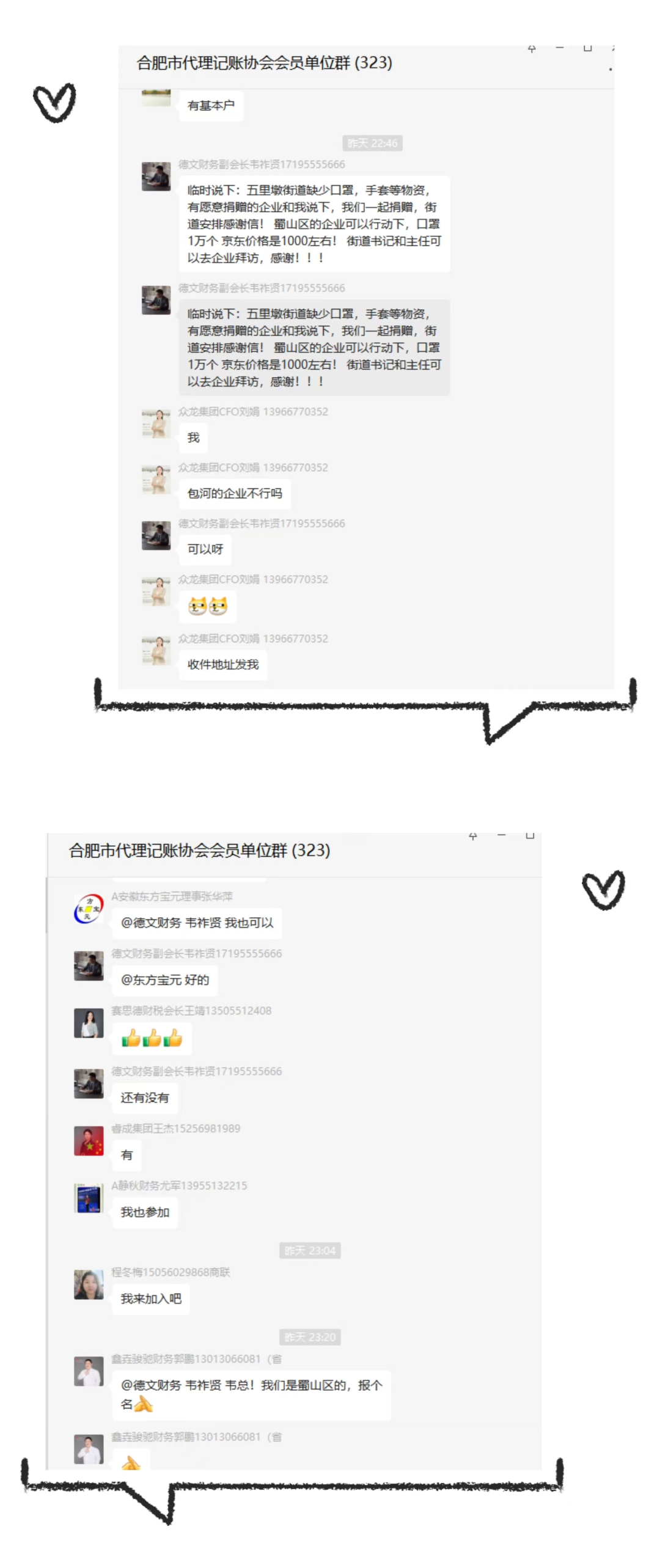This screenshot has height=1568, width=660.
Task: Open the 德文财务 avatar beside the first 临时说下 message
Action: 156,177
